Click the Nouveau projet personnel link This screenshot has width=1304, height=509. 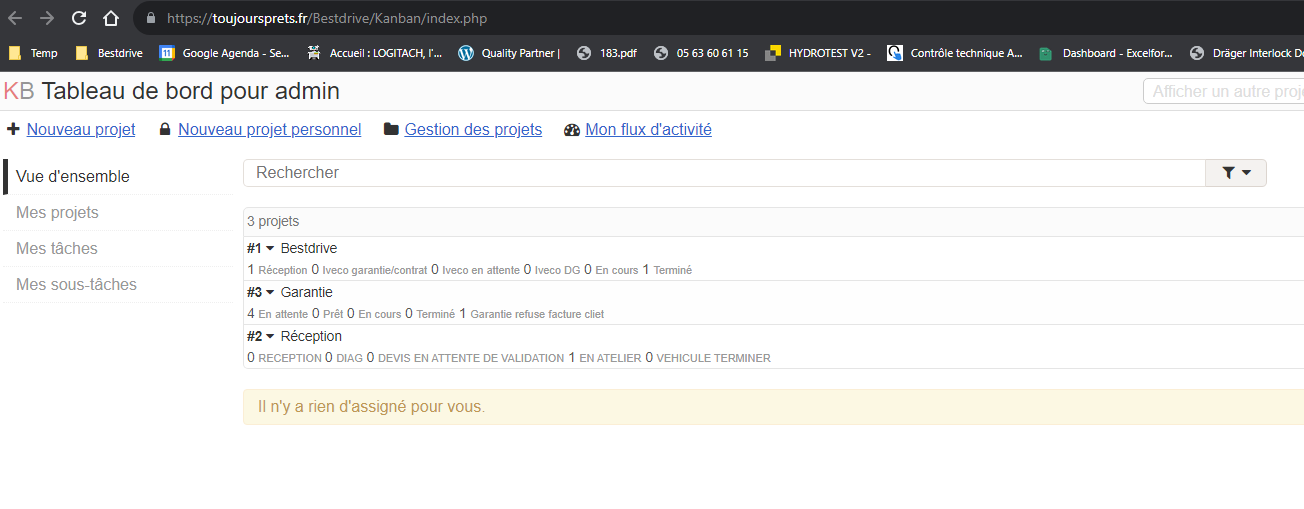click(x=269, y=130)
